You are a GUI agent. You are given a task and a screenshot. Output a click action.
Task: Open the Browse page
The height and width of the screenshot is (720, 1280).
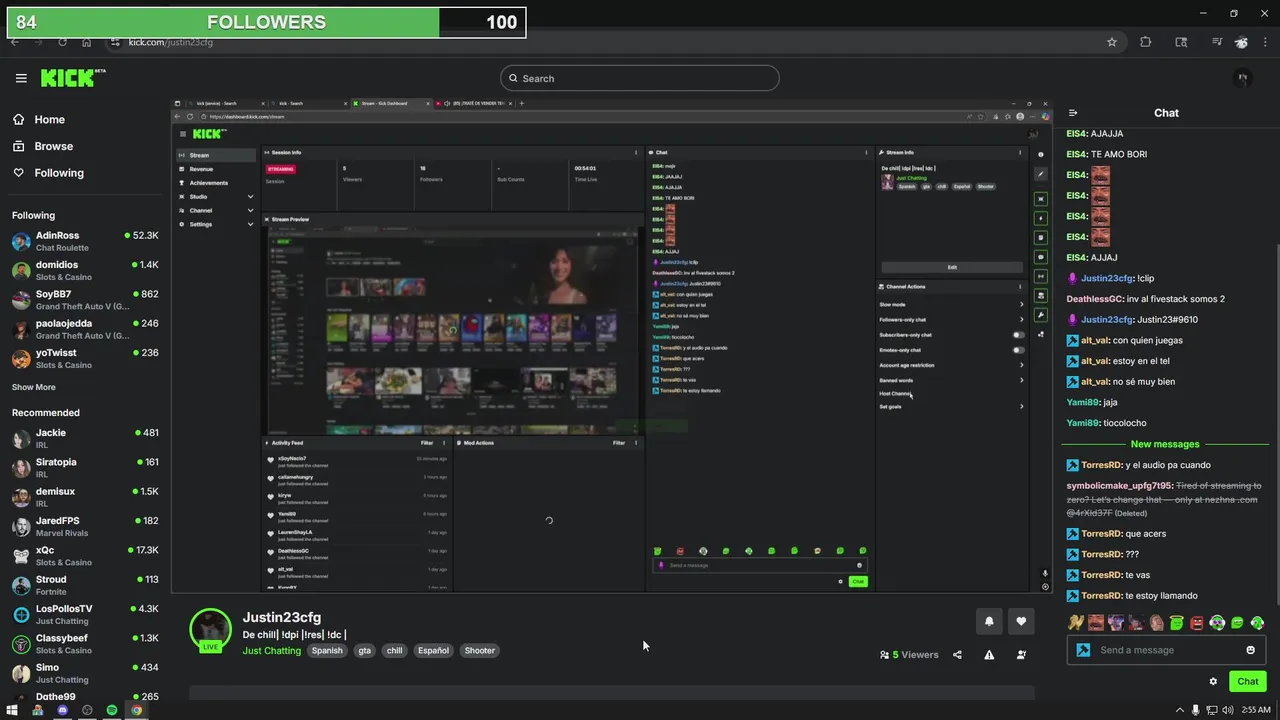[43, 146]
